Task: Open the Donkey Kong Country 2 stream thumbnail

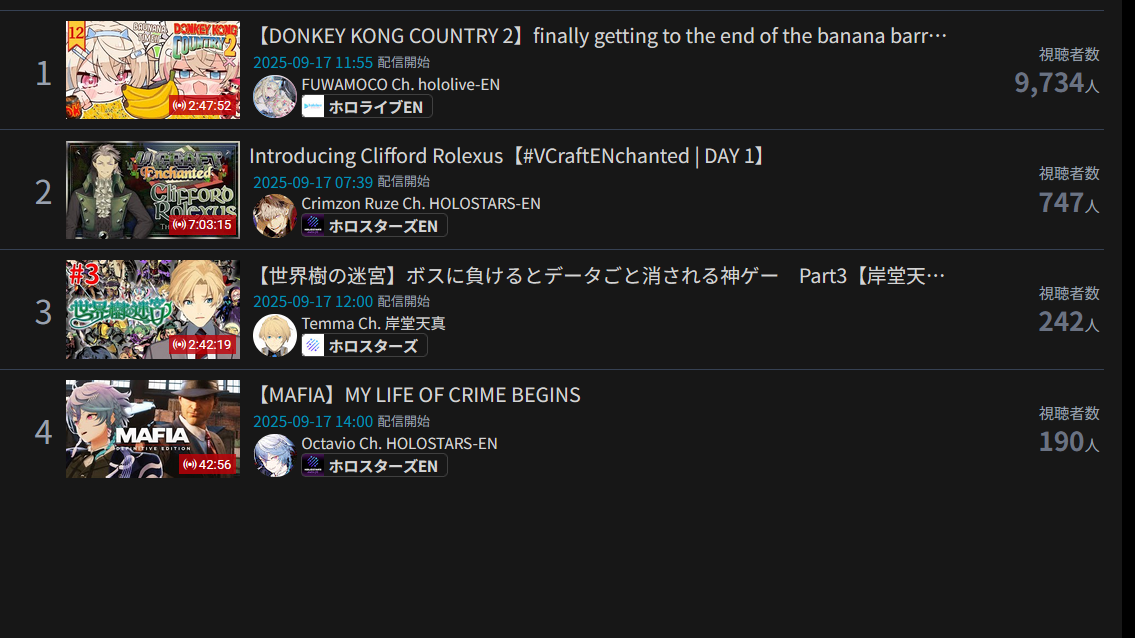Action: [x=153, y=70]
